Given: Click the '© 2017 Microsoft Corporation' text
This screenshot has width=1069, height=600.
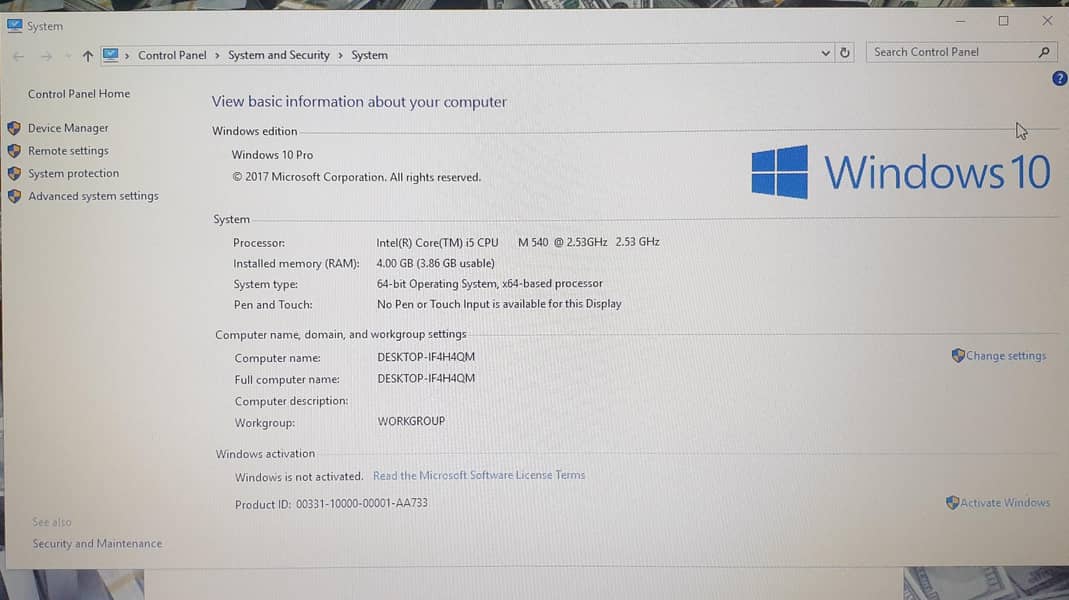Looking at the screenshot, I should click(309, 177).
